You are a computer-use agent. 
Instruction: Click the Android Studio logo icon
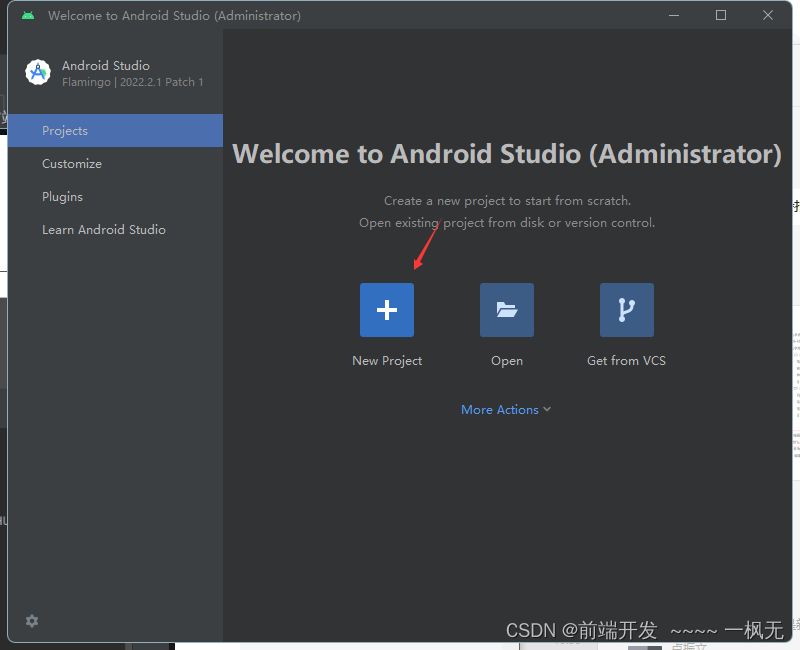pos(38,72)
